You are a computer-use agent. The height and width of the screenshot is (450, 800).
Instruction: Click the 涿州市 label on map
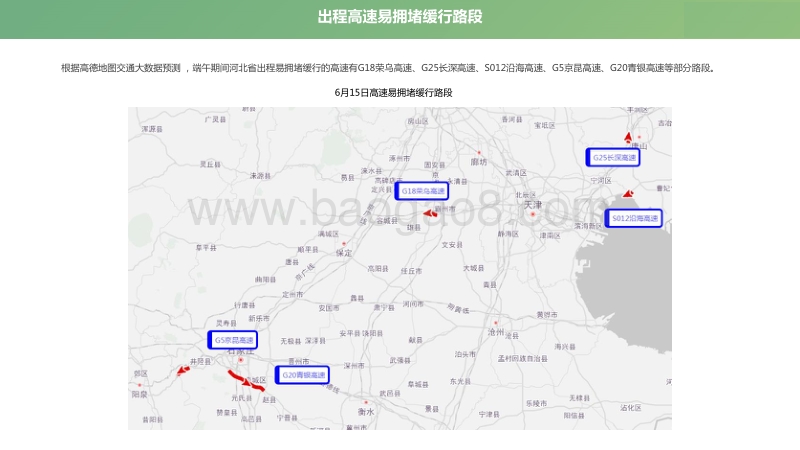pos(399,158)
